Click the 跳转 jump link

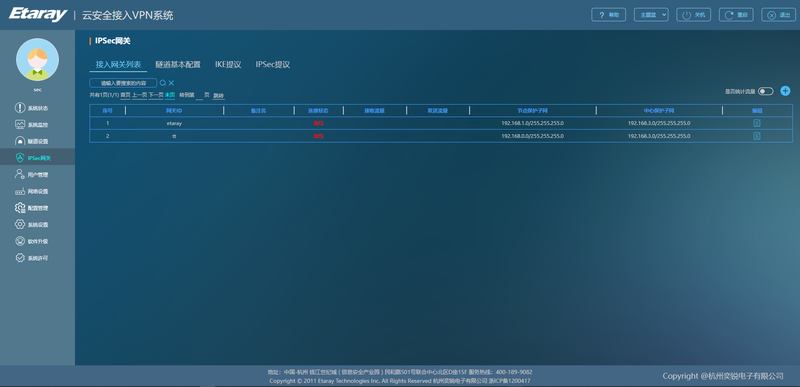(x=218, y=95)
